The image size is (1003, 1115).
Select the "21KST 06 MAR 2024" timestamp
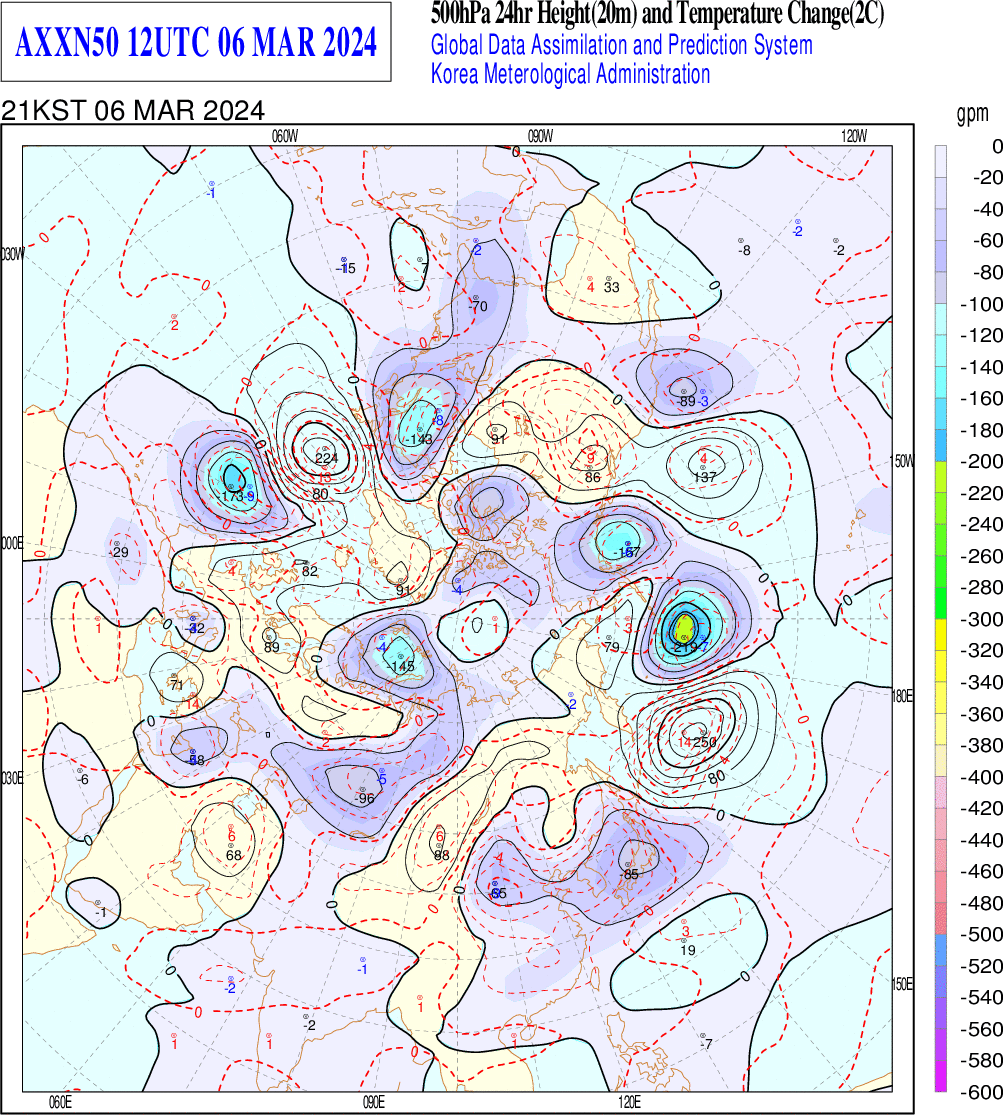click(x=133, y=111)
